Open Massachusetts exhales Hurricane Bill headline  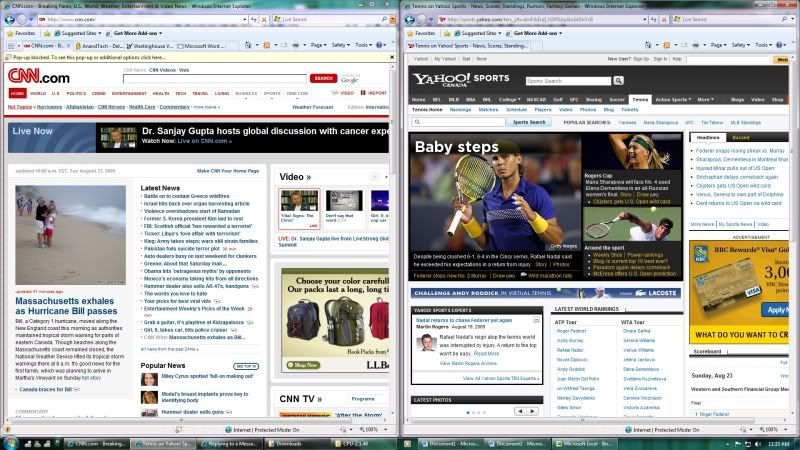(66, 306)
